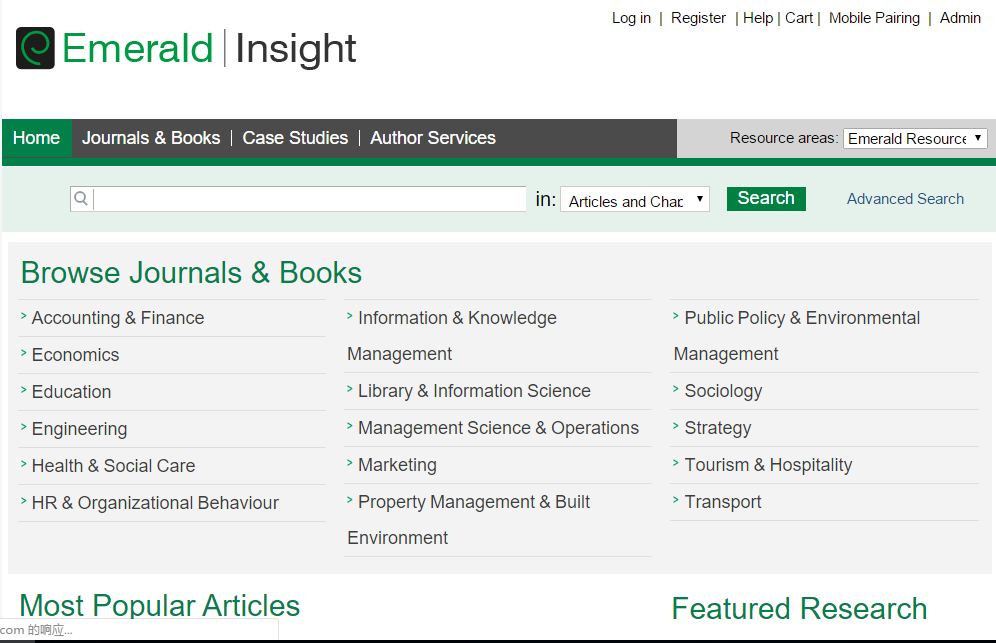Image resolution: width=996 pixels, height=643 pixels.
Task: Browse the Accounting & Finance category
Action: [x=118, y=318]
